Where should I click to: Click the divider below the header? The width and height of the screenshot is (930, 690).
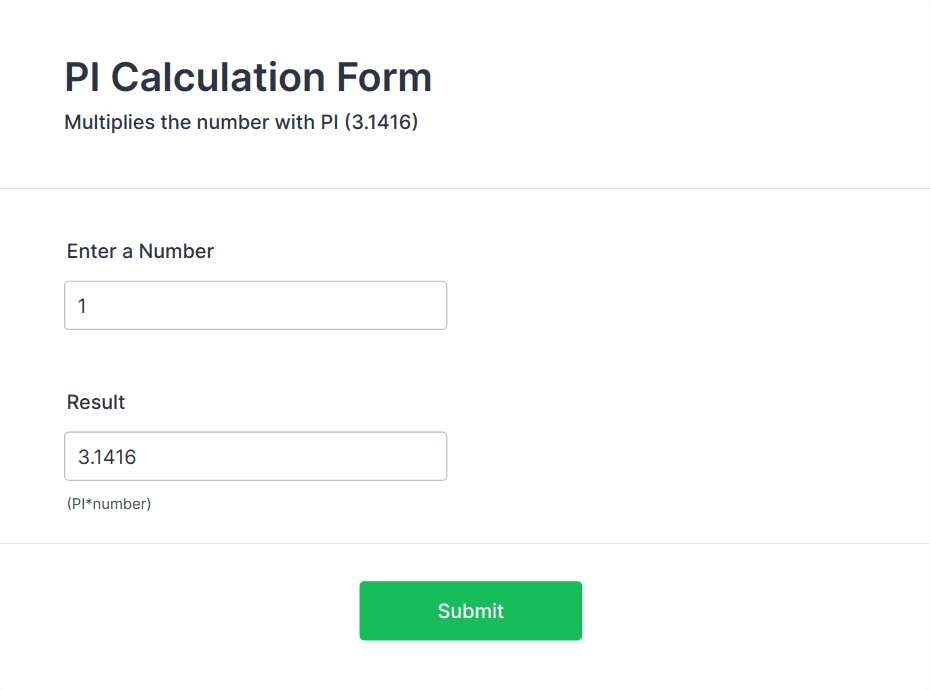coord(465,185)
